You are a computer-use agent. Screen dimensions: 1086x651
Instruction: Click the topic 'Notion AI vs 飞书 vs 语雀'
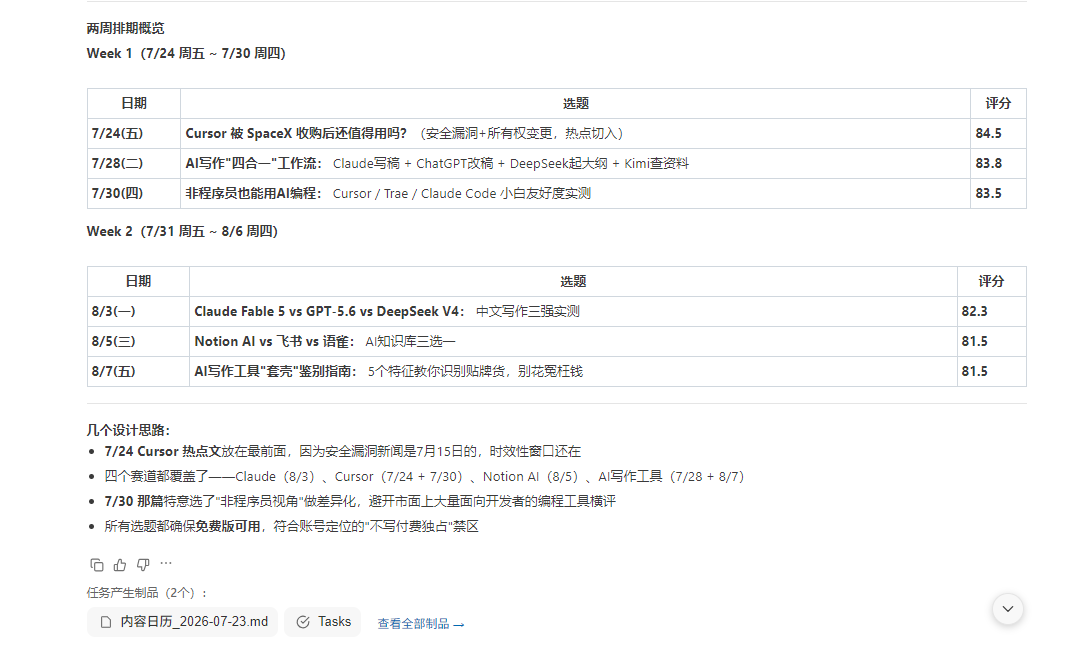coord(274,341)
